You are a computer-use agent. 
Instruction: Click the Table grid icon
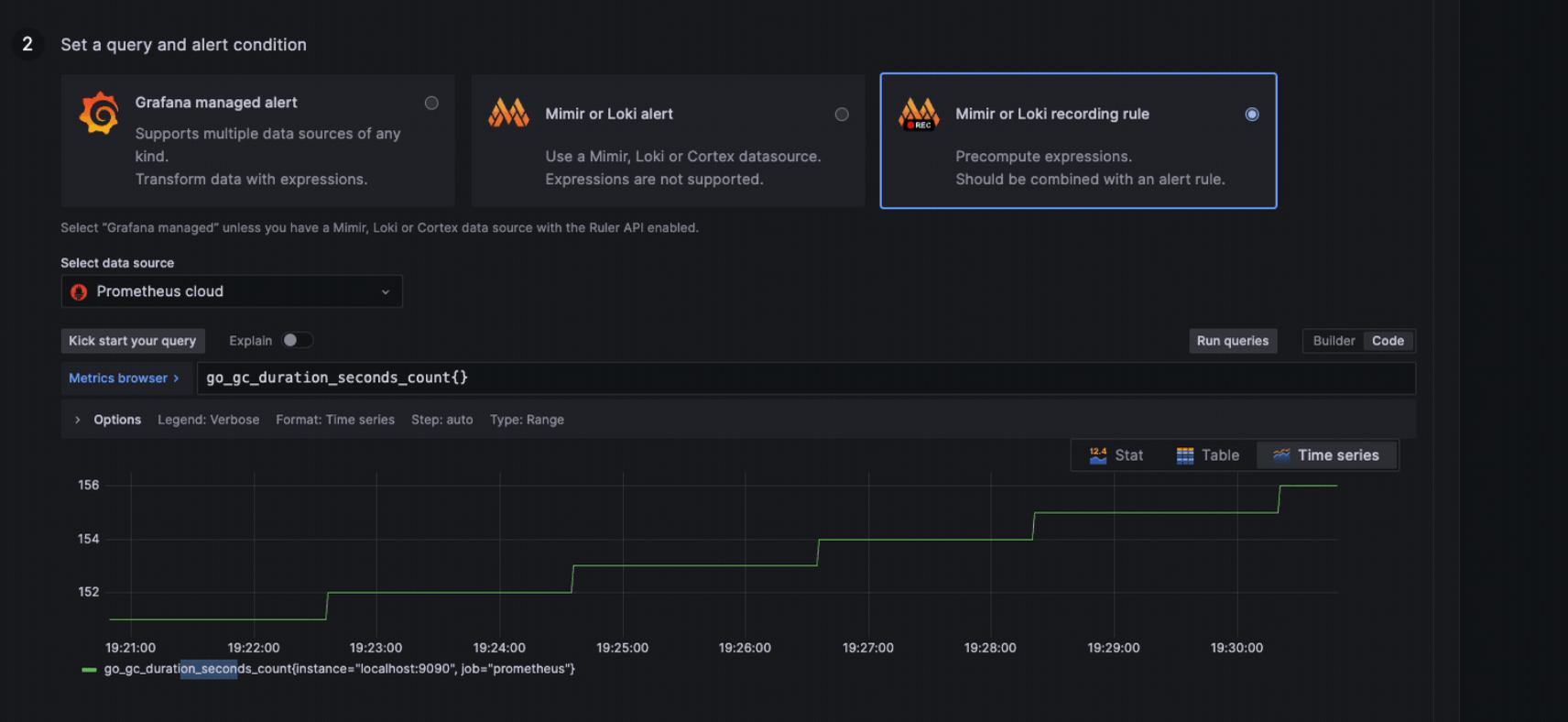[1185, 455]
